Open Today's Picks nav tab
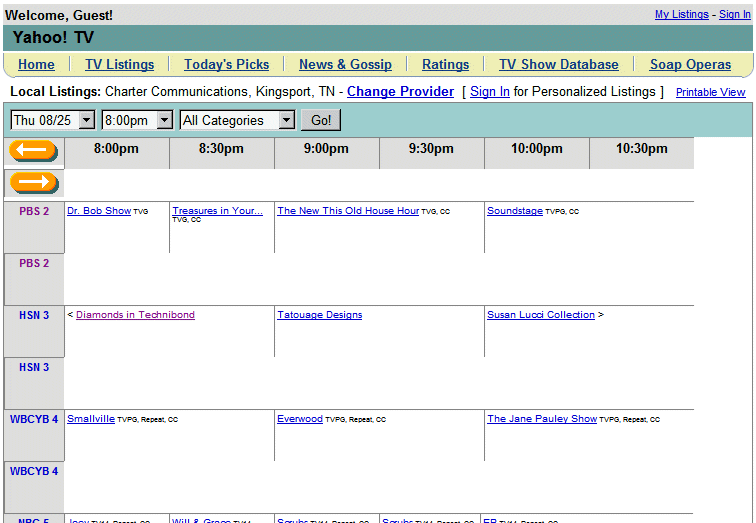Screen dimensions: 756x523 (227, 65)
